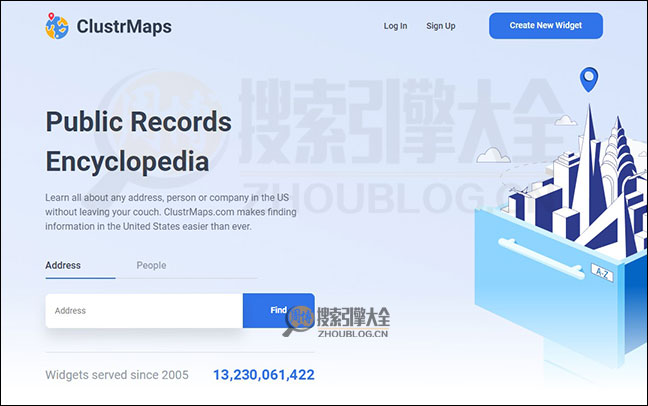The width and height of the screenshot is (648, 406).
Task: Click the widgets served count 13,230,061,422
Action: pos(264,375)
